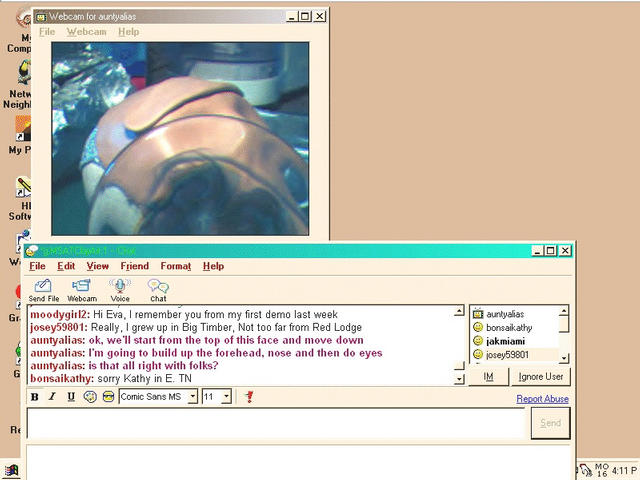Minimize the chat window
640x480 pixels.
click(x=538, y=251)
